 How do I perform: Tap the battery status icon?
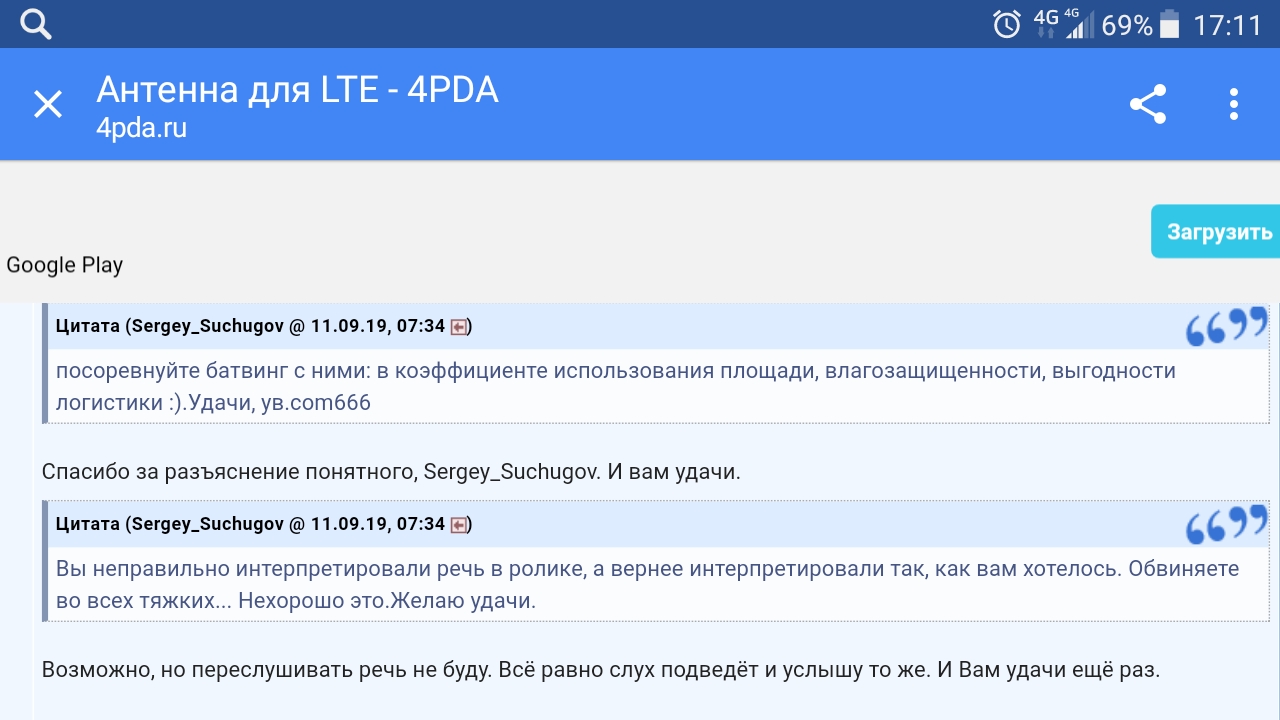click(x=1169, y=24)
